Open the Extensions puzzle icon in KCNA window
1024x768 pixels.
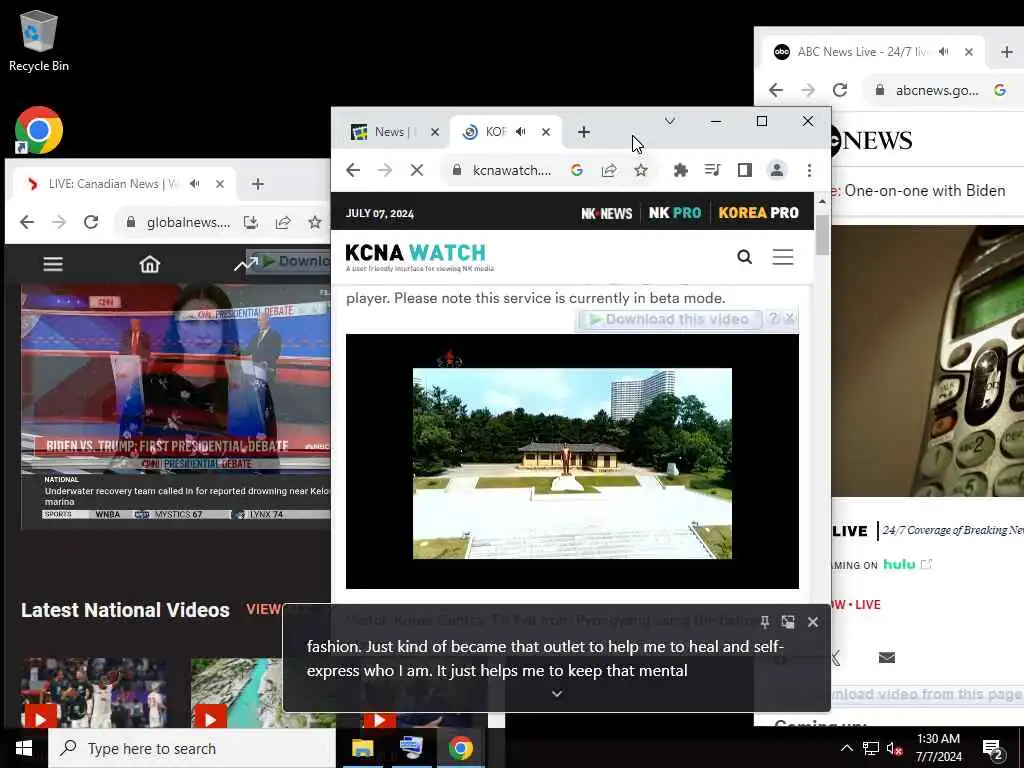(680, 170)
